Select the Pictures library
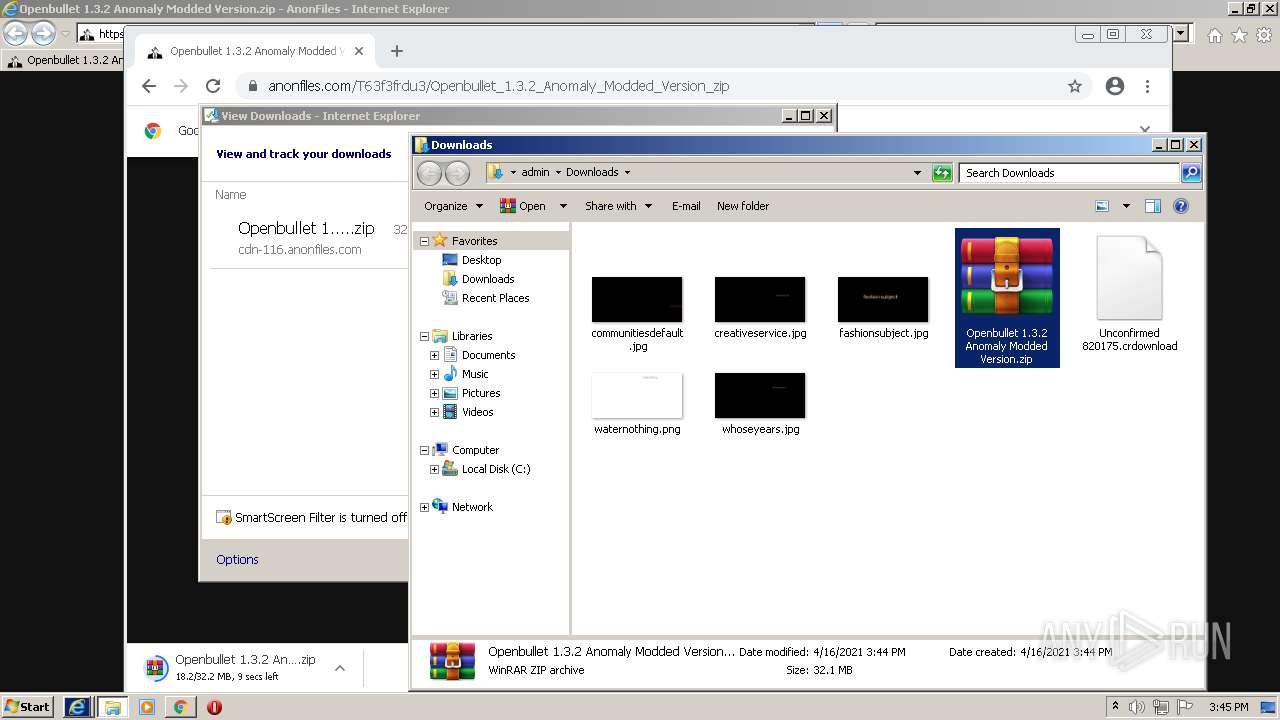 [x=480, y=393]
